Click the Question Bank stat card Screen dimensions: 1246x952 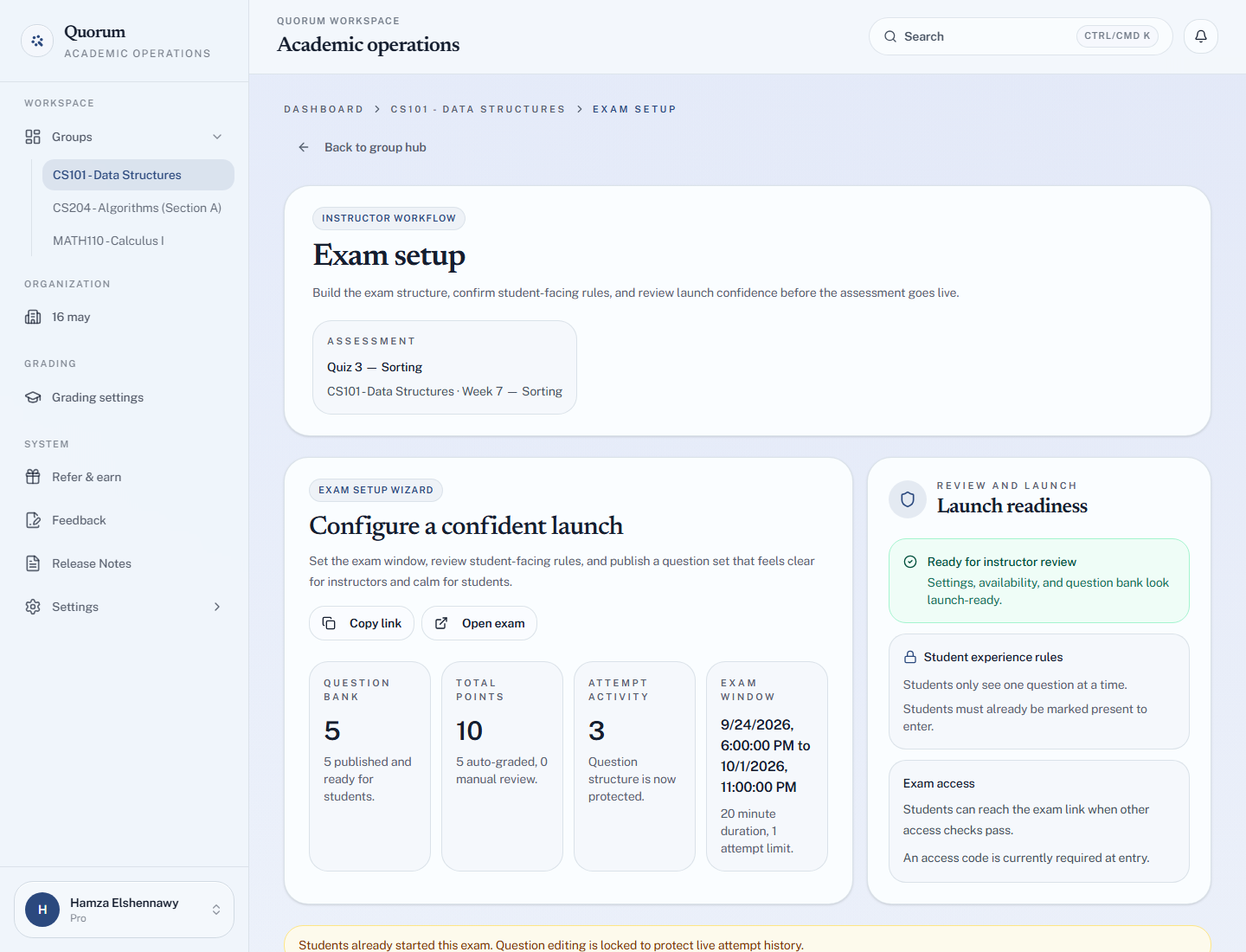(370, 766)
